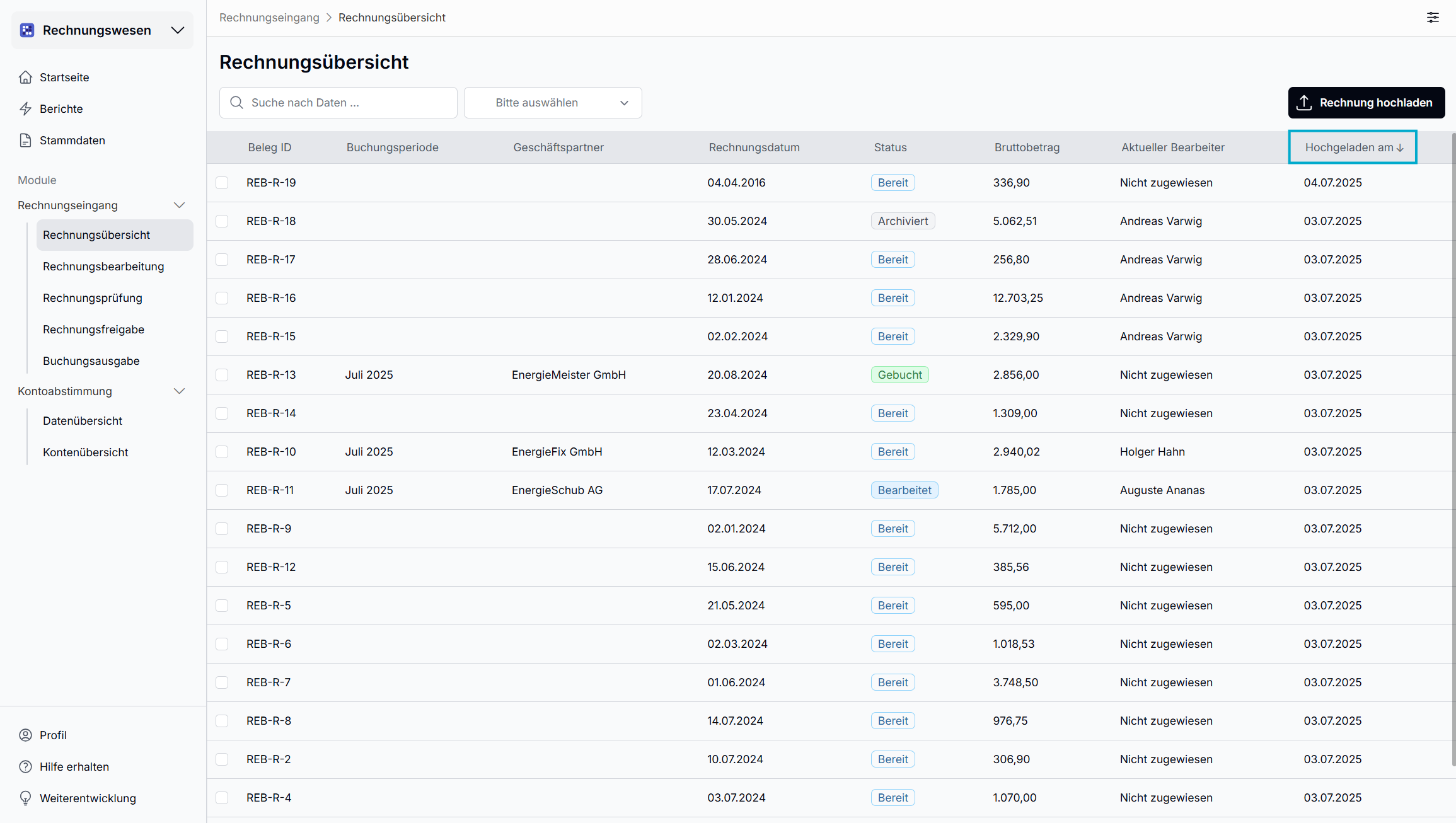The height and width of the screenshot is (823, 1456).
Task: Click the amount 12.703,25
Action: (x=1018, y=298)
